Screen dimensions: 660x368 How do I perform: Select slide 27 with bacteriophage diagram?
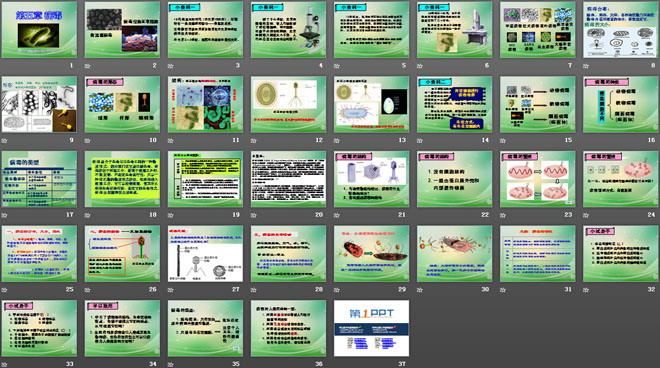point(205,253)
